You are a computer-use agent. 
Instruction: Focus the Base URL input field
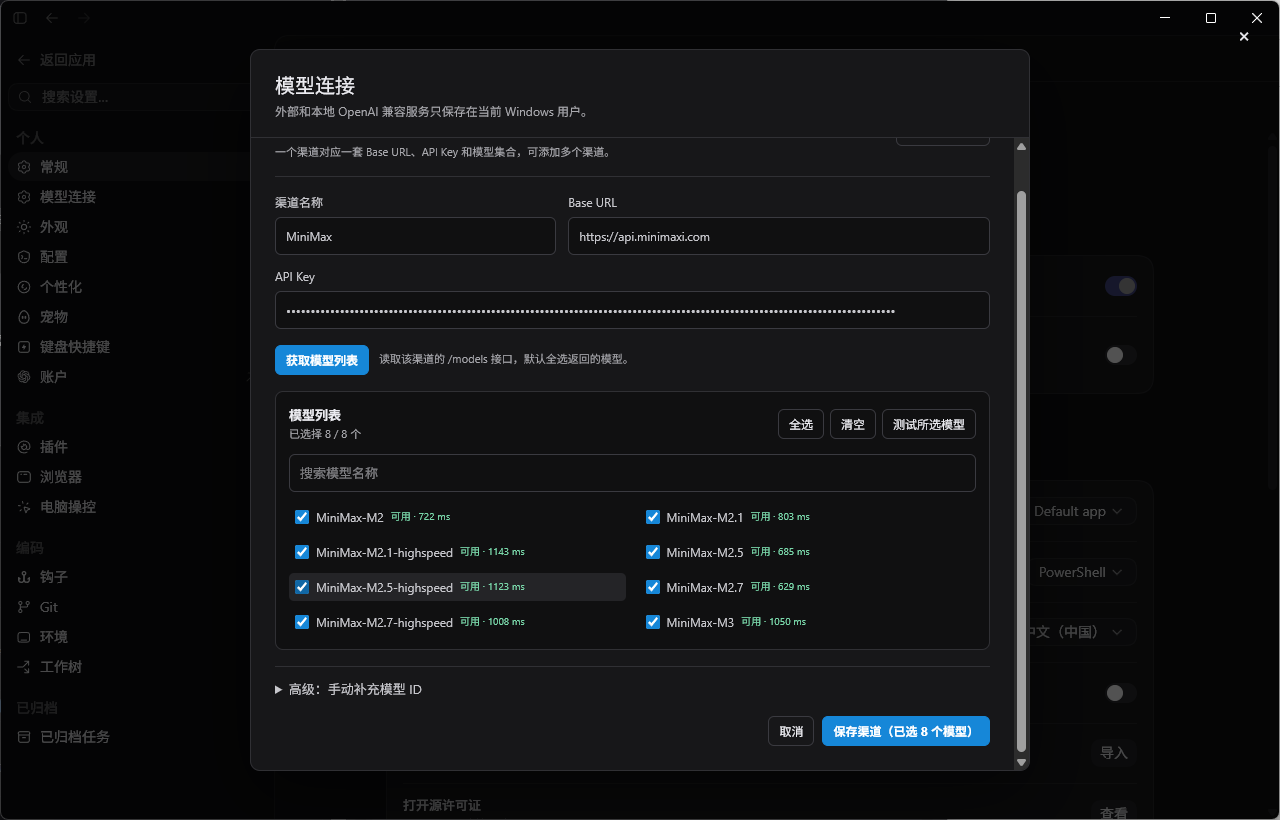pos(779,236)
